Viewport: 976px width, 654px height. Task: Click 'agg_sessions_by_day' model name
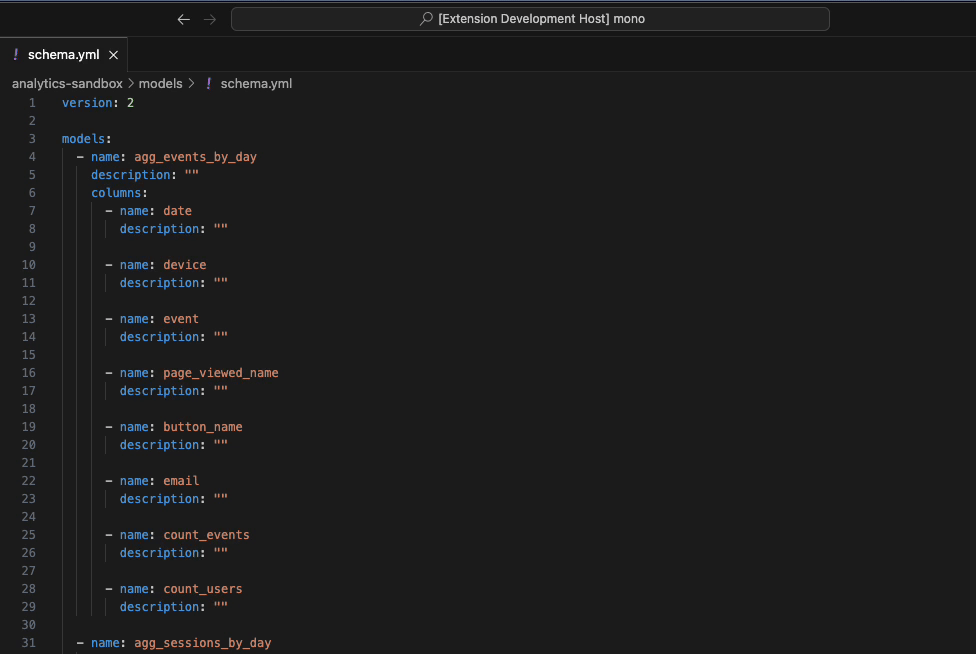click(202, 643)
